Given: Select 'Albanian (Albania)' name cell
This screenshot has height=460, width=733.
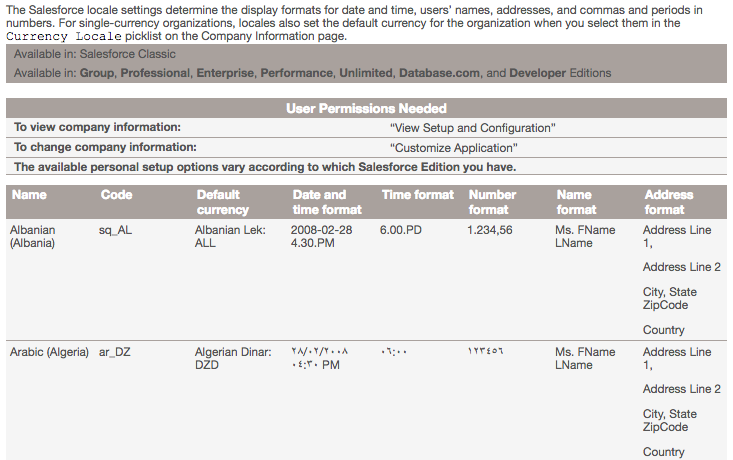Looking at the screenshot, I should pyautogui.click(x=33, y=237).
